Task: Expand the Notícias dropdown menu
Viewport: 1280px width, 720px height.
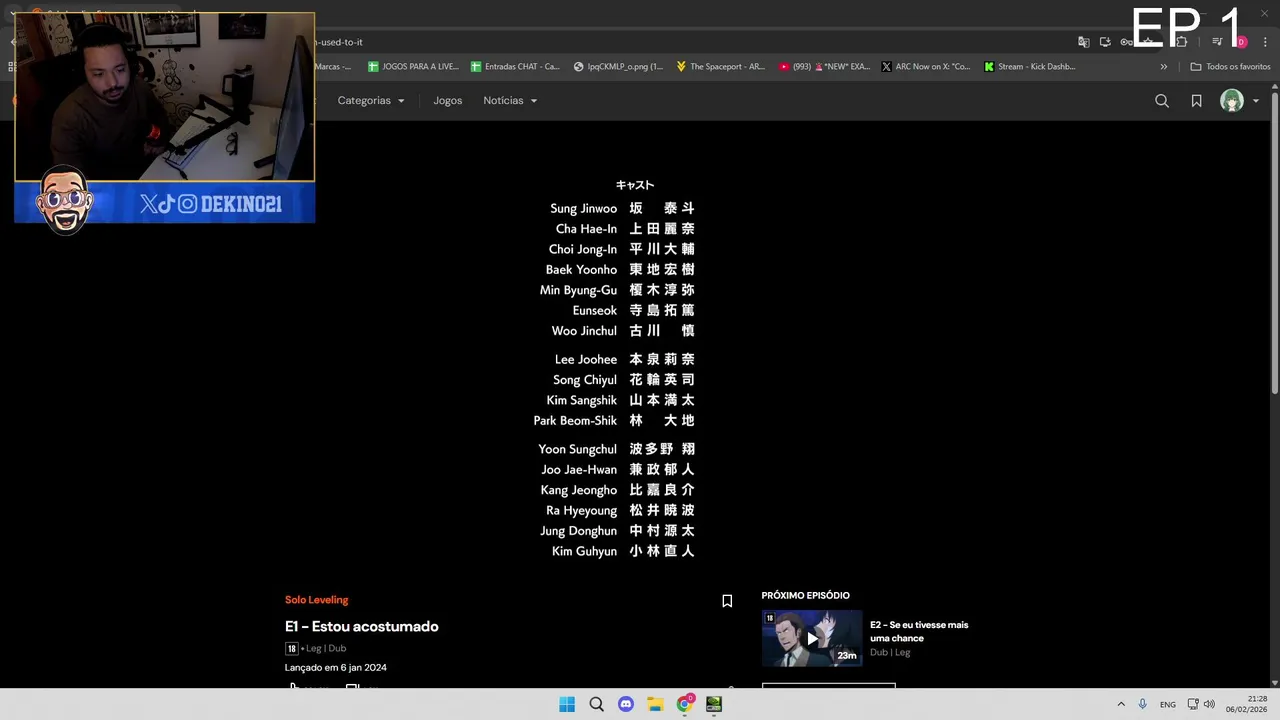Action: click(x=510, y=101)
